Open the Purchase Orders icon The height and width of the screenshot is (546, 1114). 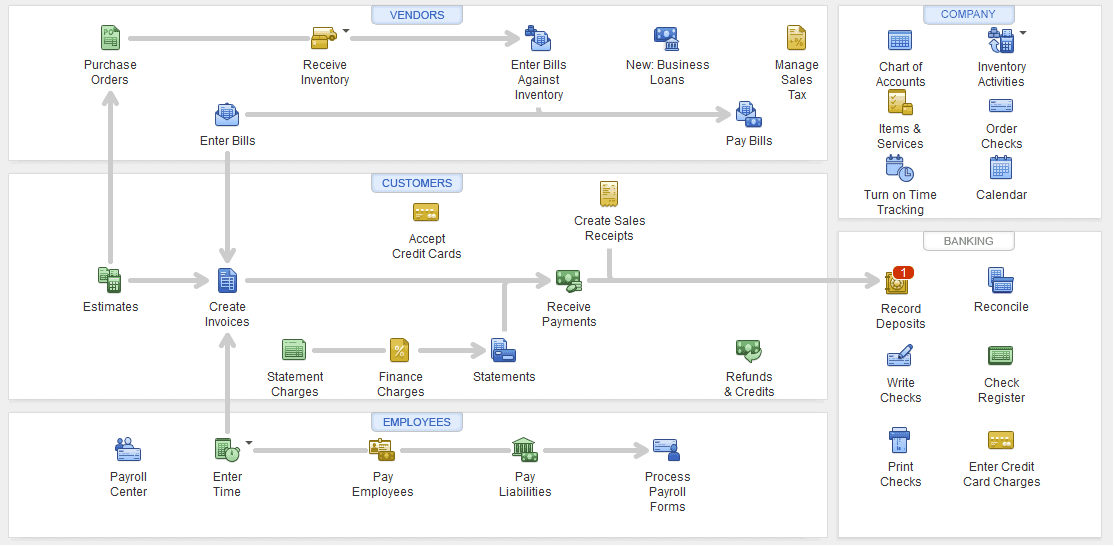(110, 38)
